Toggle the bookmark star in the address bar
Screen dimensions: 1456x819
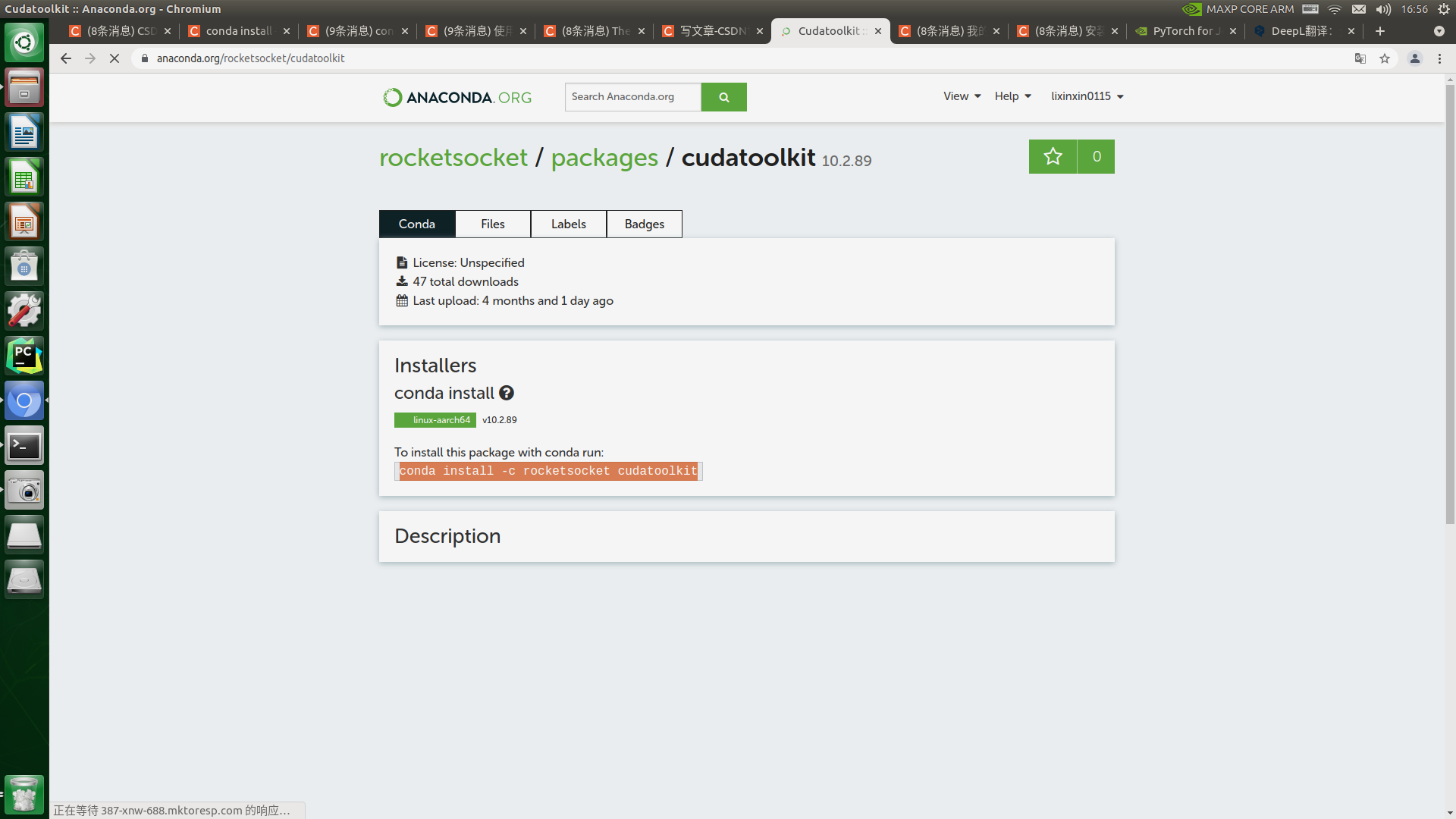point(1385,58)
